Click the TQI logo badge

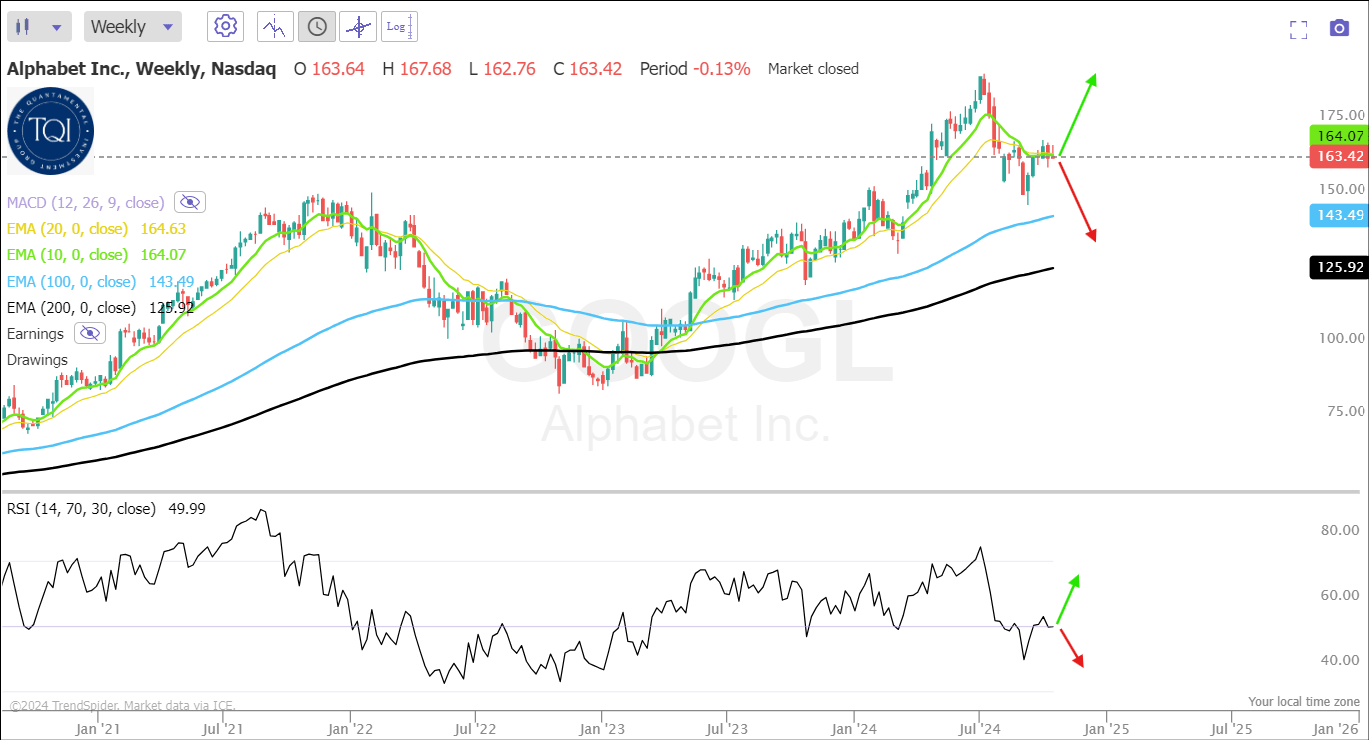(x=50, y=131)
